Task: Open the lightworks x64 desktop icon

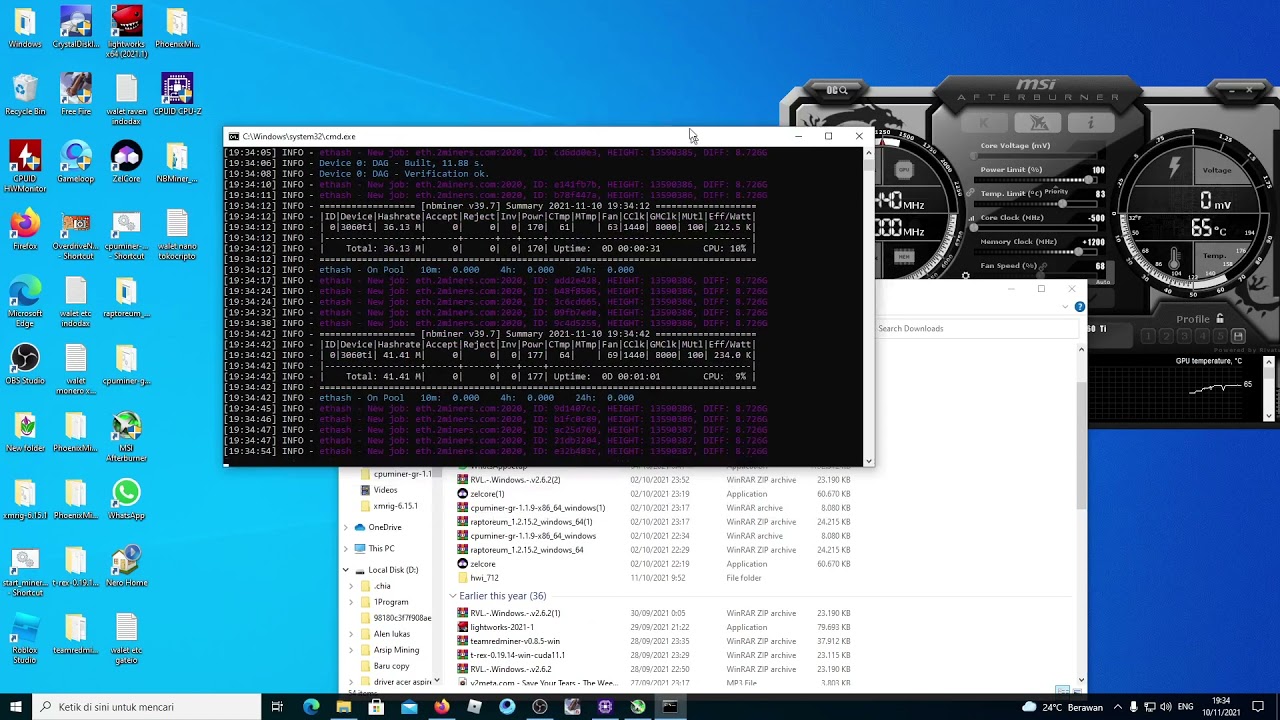Action: [x=126, y=32]
